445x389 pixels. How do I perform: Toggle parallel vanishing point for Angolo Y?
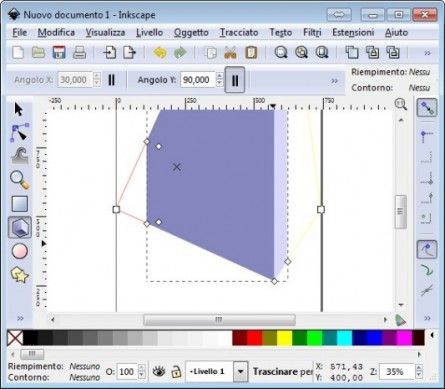(235, 80)
